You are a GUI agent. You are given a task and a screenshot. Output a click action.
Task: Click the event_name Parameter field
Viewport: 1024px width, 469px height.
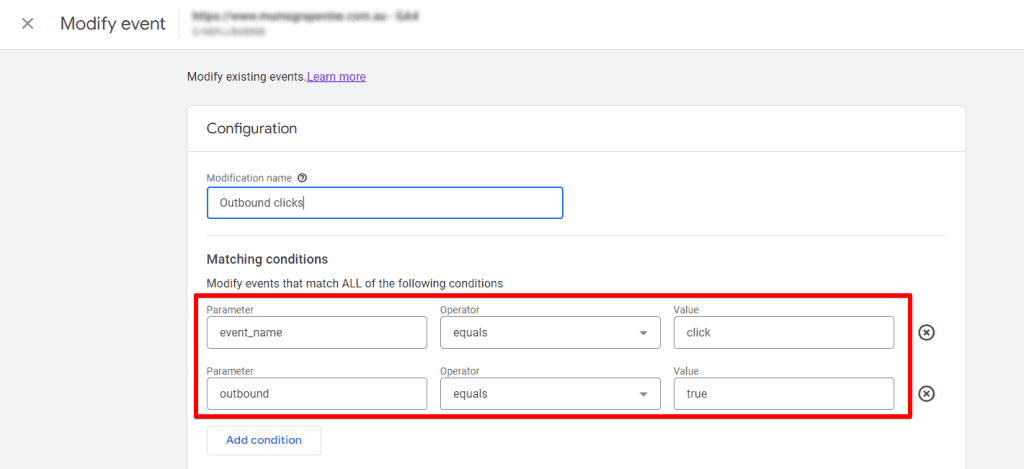[316, 333]
